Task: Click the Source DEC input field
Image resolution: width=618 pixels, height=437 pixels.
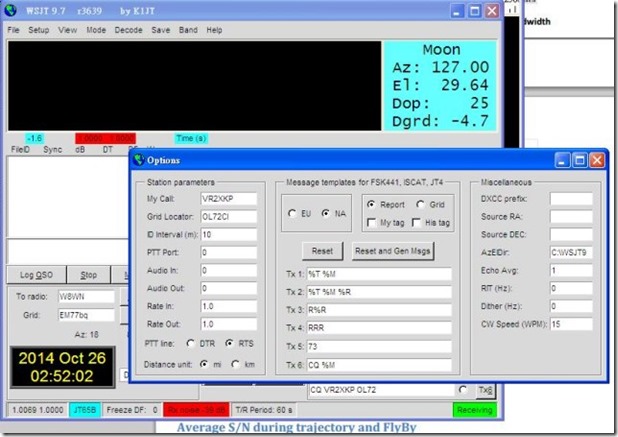Action: coord(571,234)
